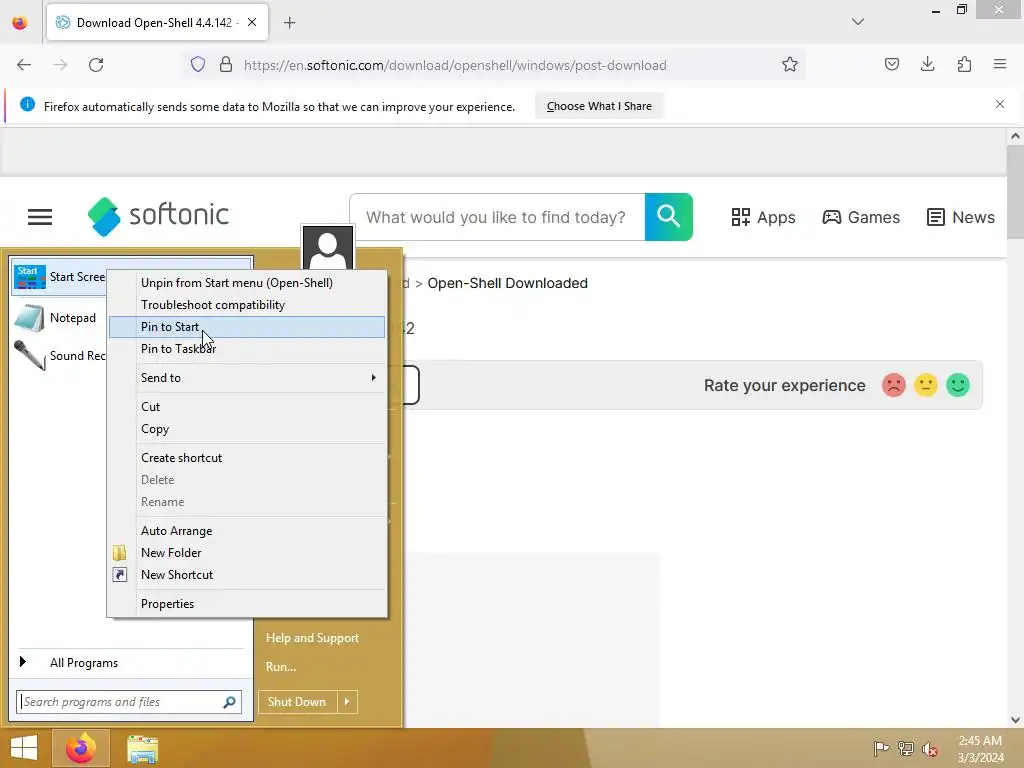Expand the Send to submenu
The image size is (1024, 768).
pos(248,377)
